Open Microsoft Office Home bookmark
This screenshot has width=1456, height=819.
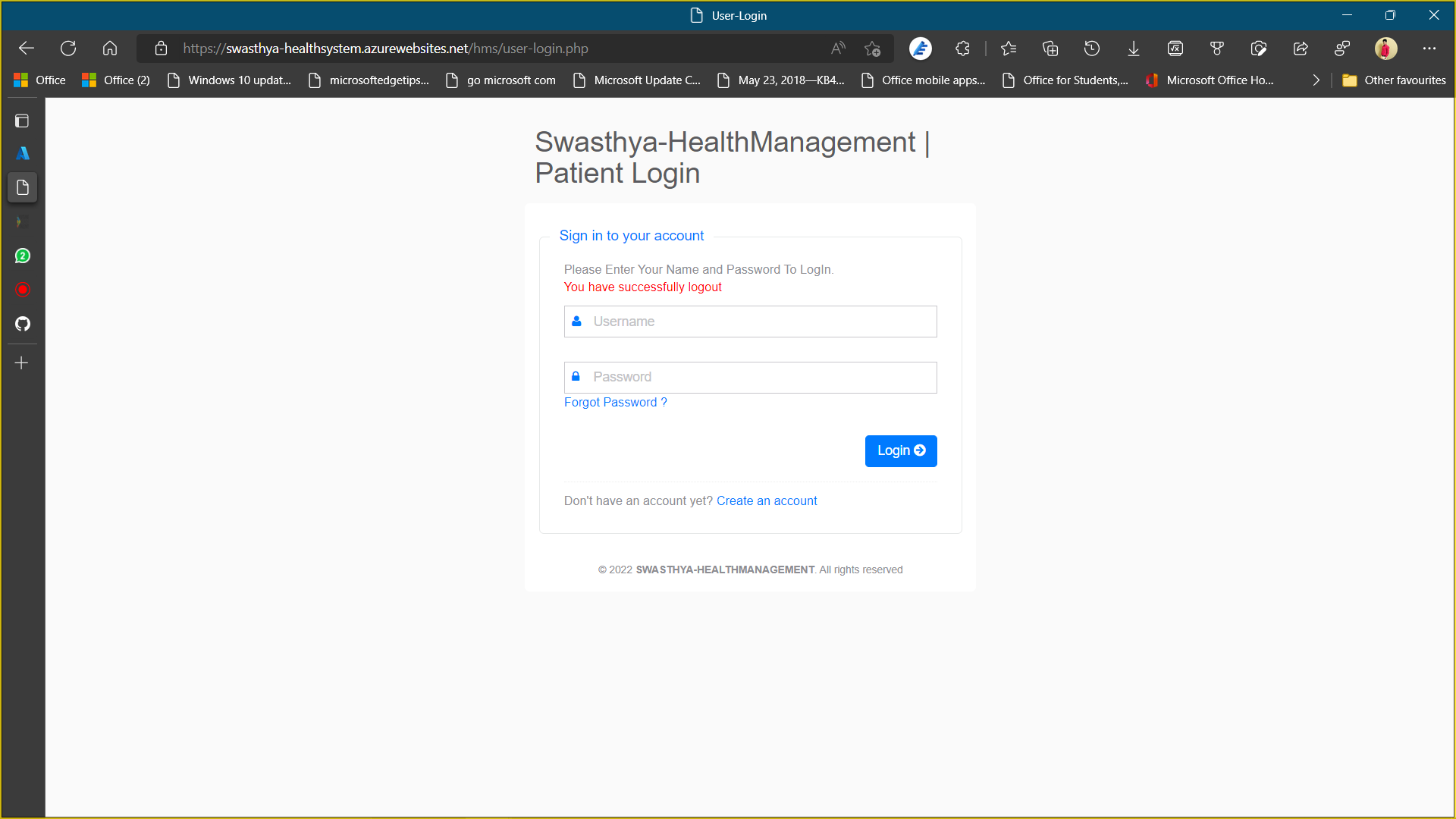click(x=1210, y=80)
